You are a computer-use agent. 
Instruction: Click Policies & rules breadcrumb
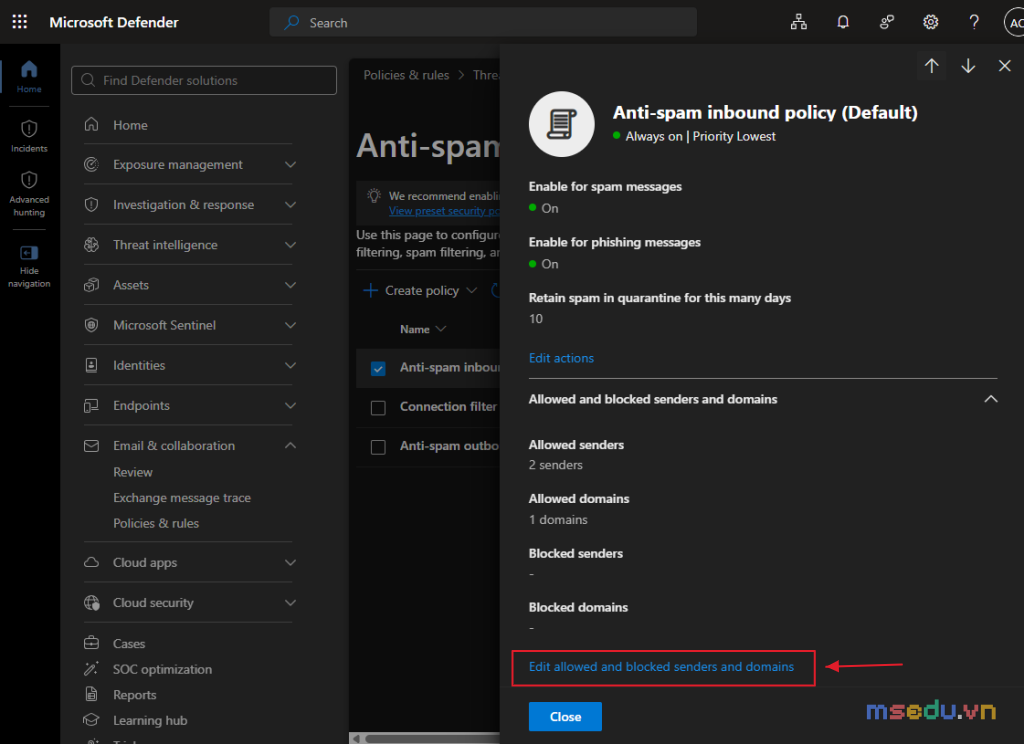[406, 75]
